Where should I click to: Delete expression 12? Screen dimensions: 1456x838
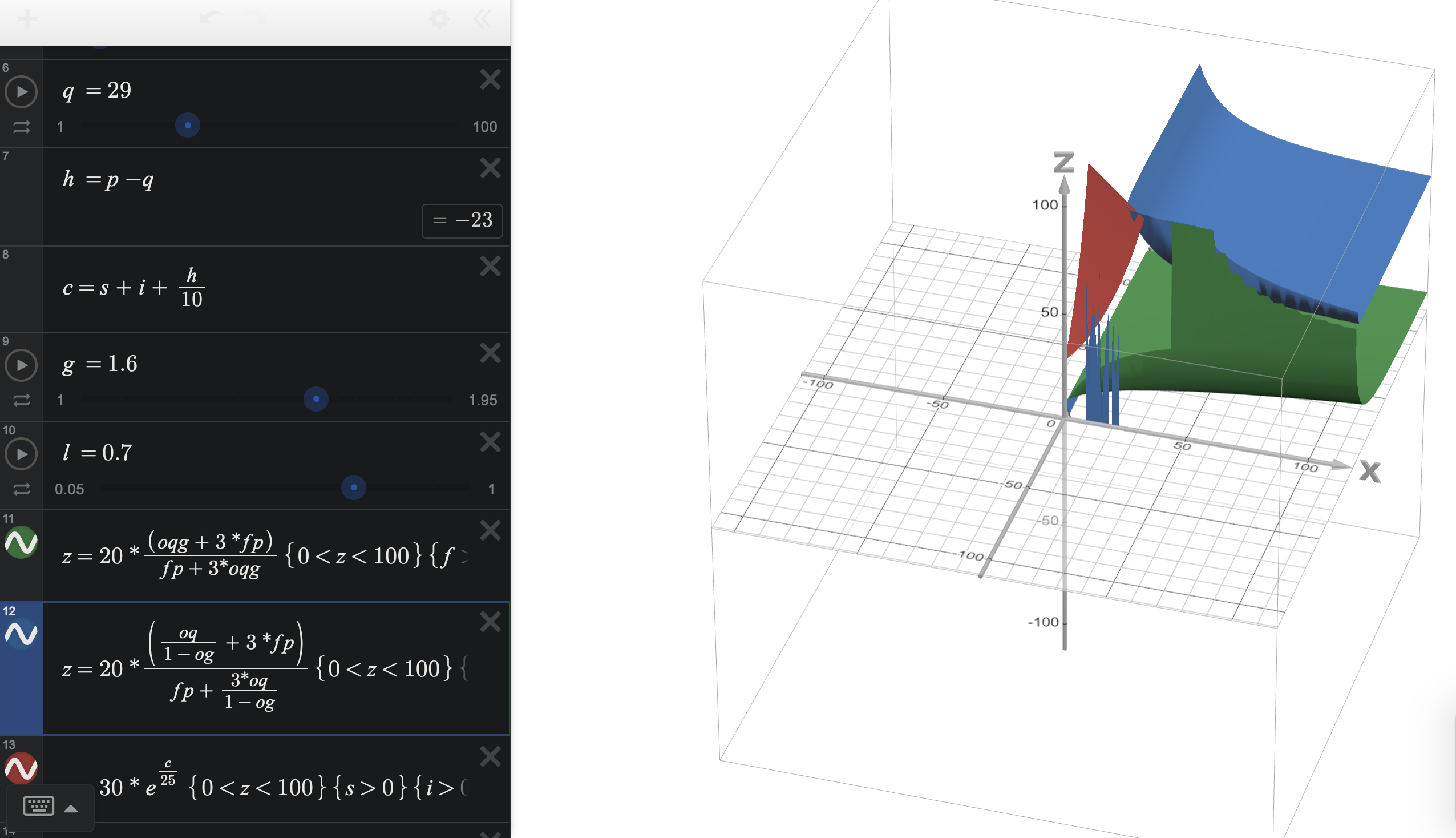(x=490, y=622)
